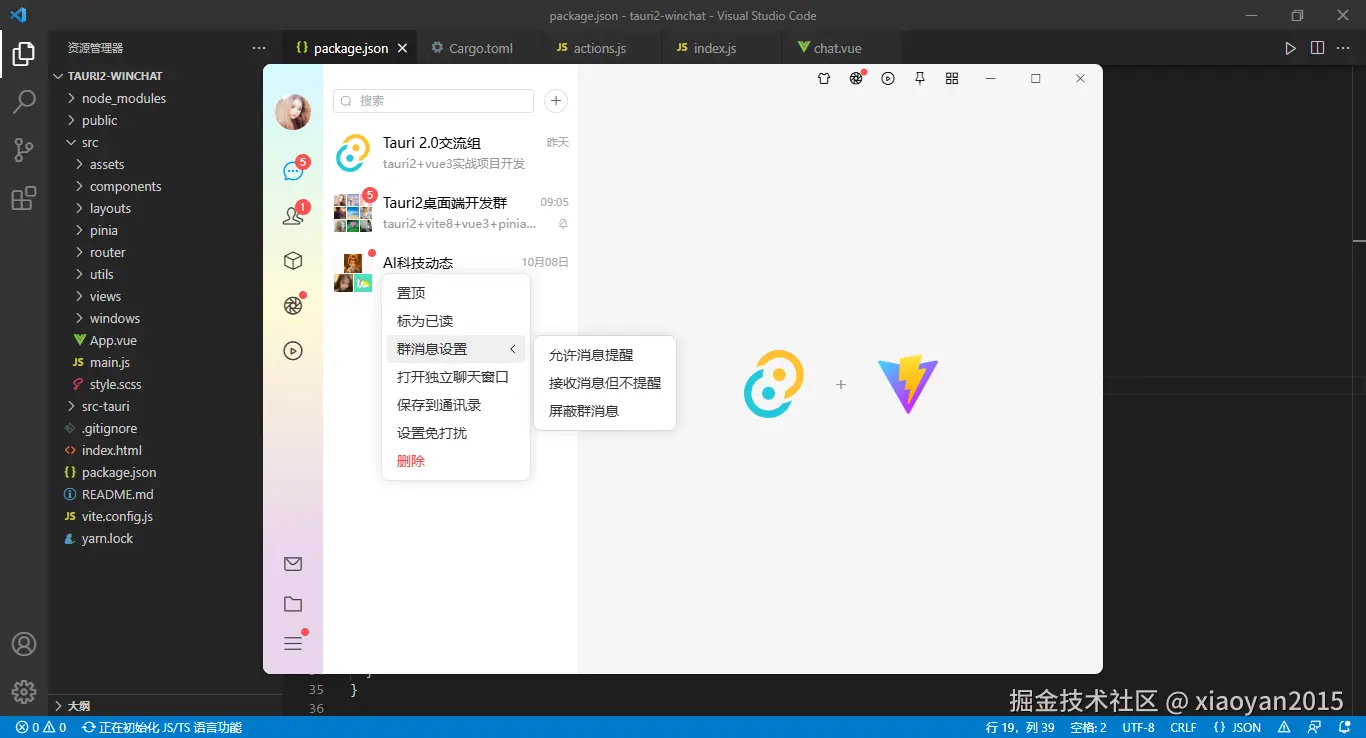Image resolution: width=1366 pixels, height=738 pixels.
Task: Click the plus button beside search box
Action: click(556, 101)
